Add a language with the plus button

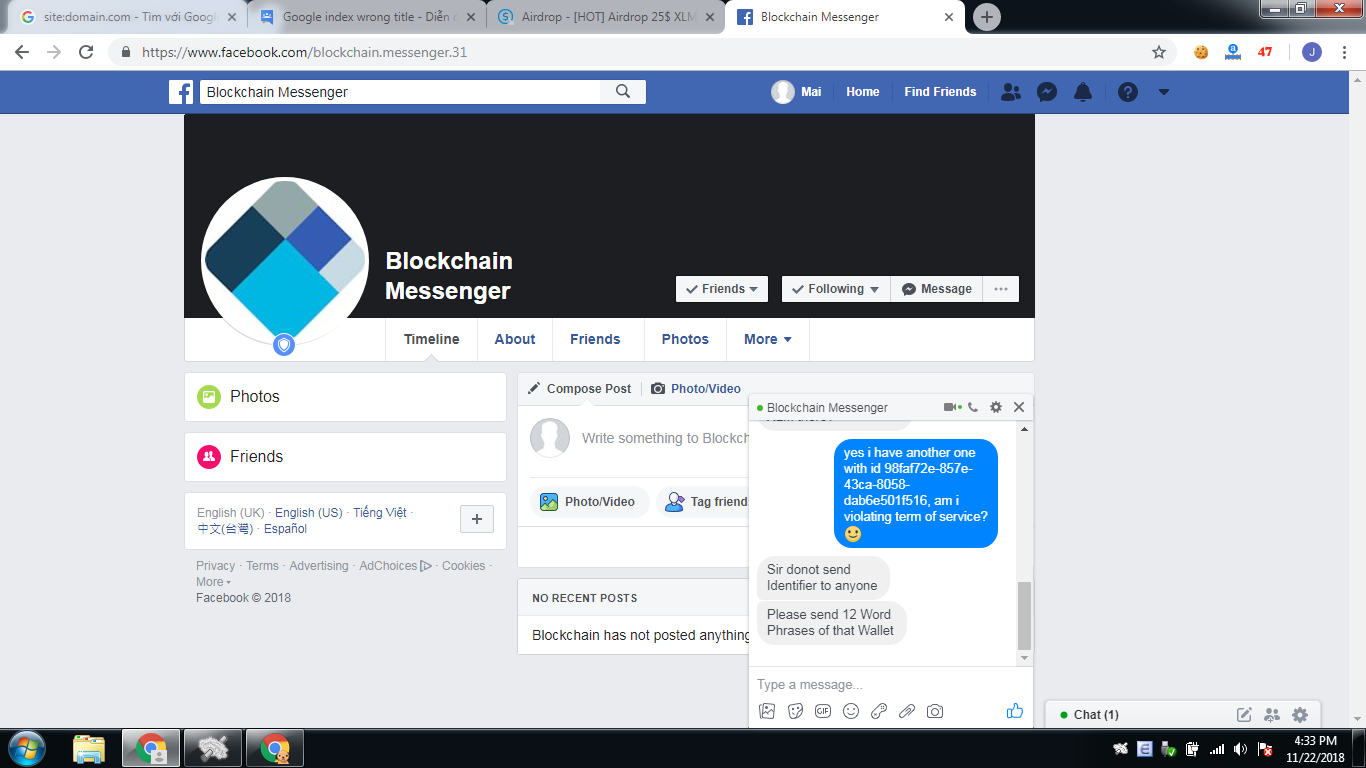tap(477, 519)
